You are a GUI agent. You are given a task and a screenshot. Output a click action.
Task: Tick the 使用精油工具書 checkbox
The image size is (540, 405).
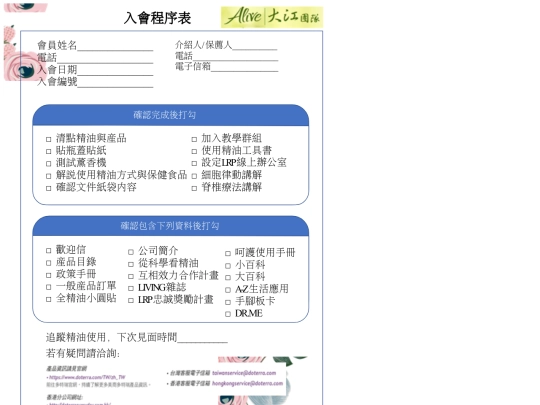[x=194, y=151]
